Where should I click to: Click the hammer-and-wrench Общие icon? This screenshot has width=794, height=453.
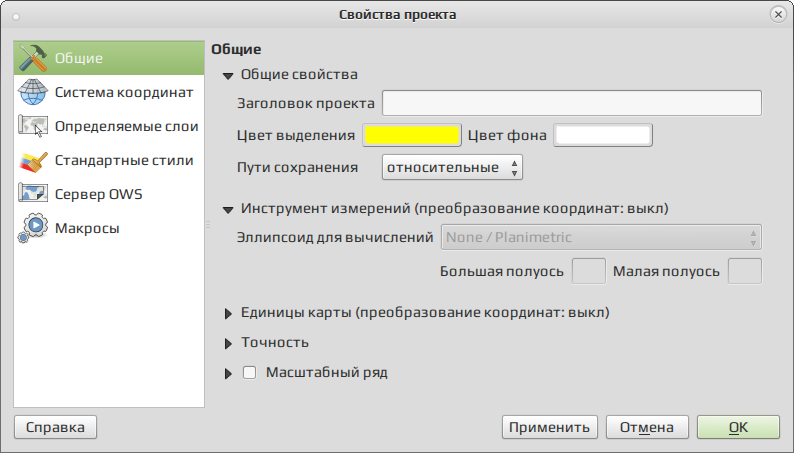coord(33,58)
